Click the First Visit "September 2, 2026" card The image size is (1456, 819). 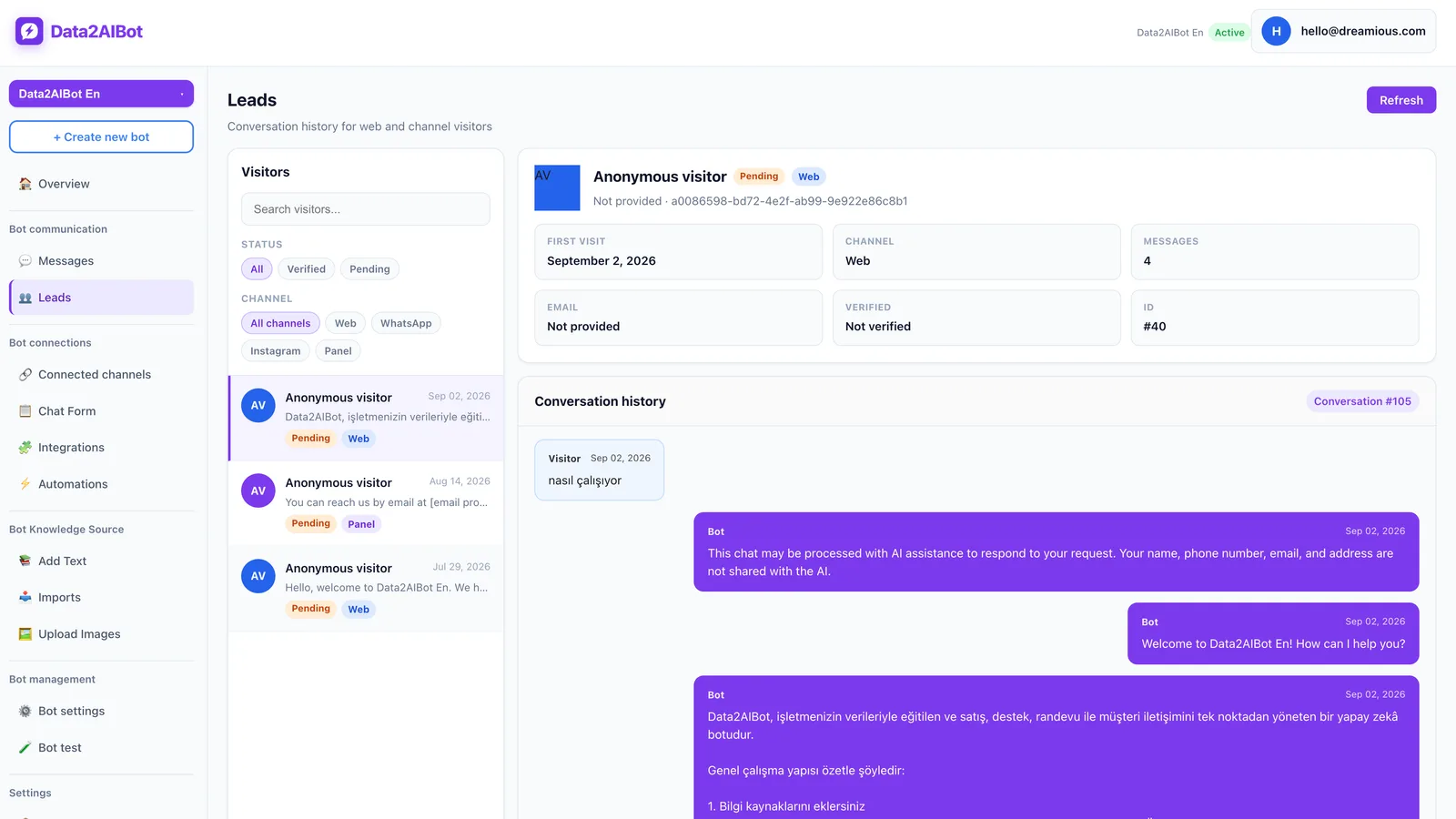[x=678, y=252]
